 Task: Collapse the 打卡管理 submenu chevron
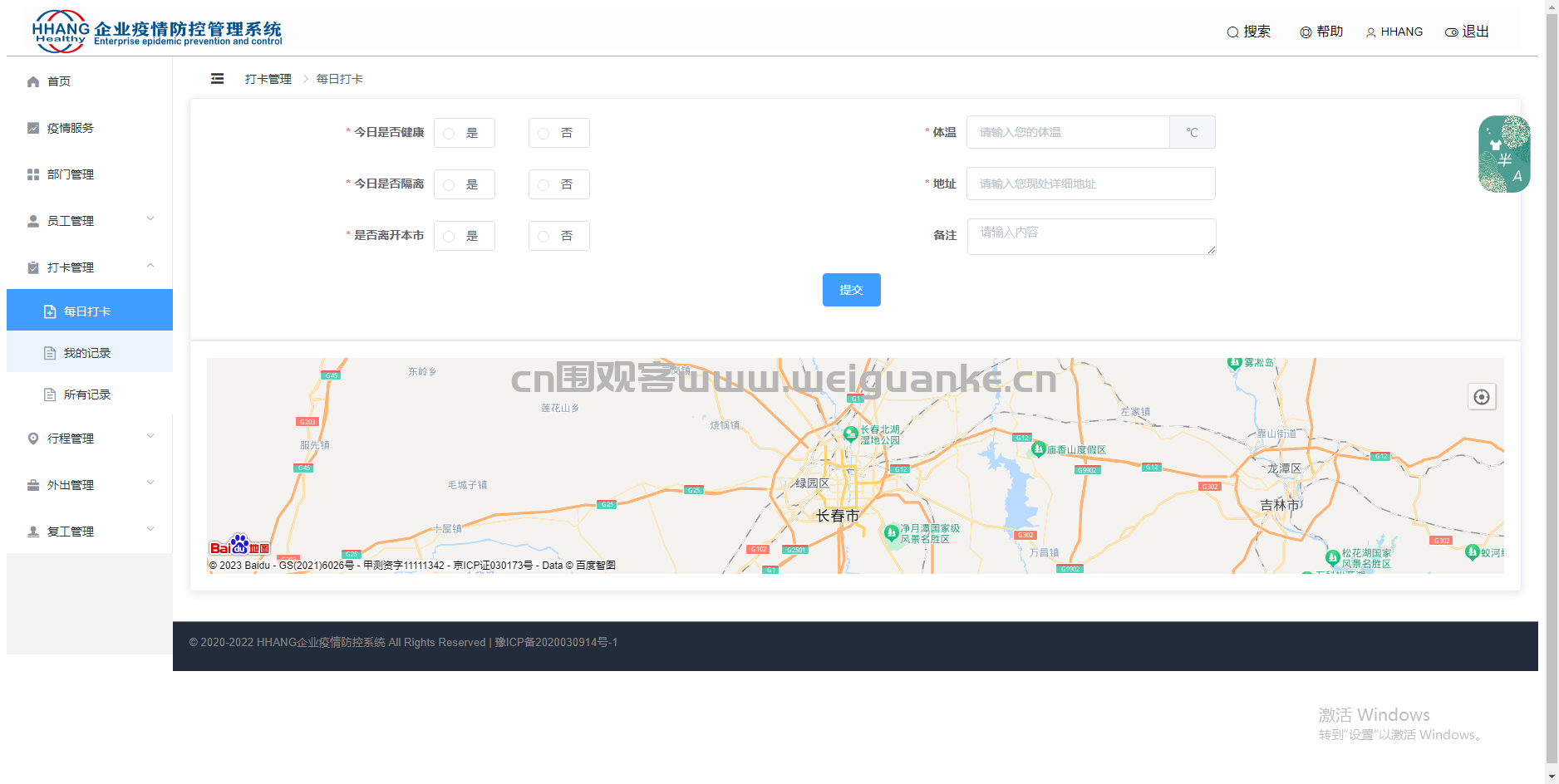(x=150, y=266)
